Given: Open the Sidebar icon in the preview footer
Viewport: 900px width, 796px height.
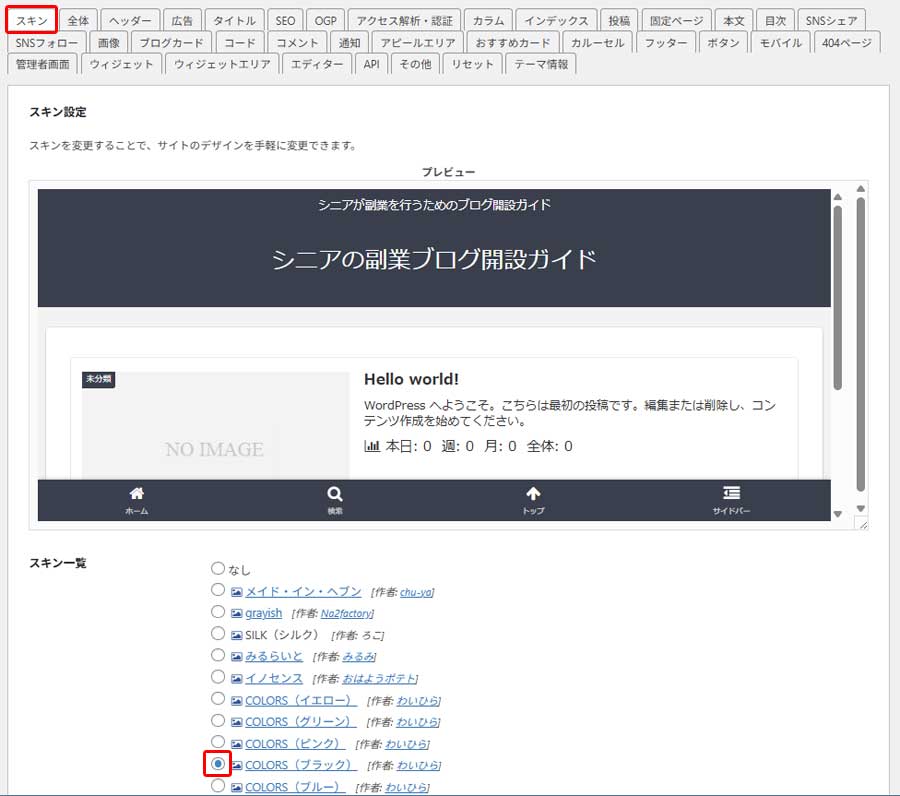Looking at the screenshot, I should pos(731,490).
